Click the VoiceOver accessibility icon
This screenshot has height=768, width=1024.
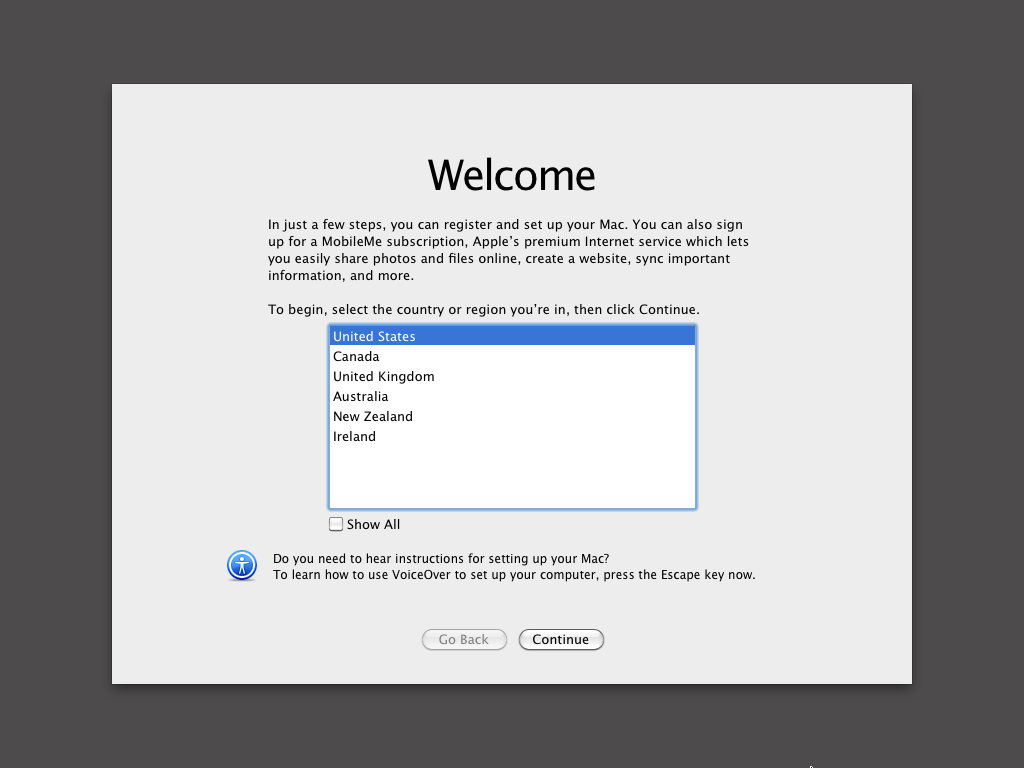pos(242,566)
